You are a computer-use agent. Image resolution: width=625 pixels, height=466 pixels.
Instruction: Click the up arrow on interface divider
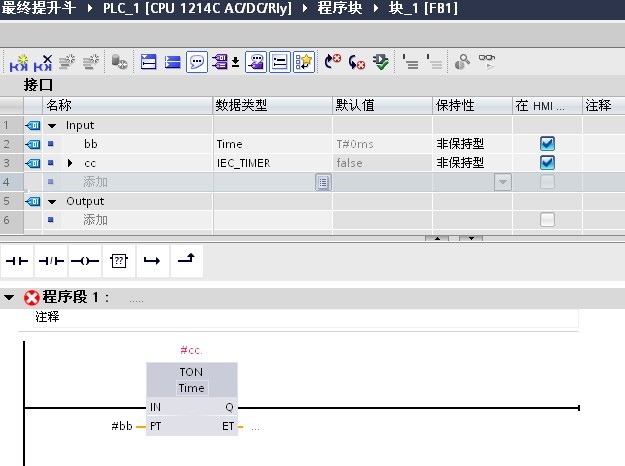pos(437,238)
